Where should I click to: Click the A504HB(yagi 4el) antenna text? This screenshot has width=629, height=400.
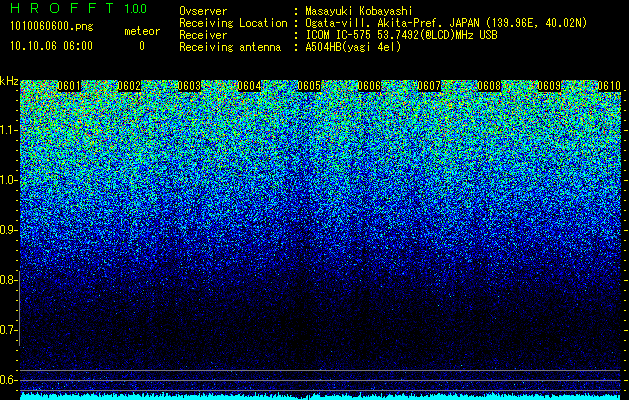click(353, 47)
